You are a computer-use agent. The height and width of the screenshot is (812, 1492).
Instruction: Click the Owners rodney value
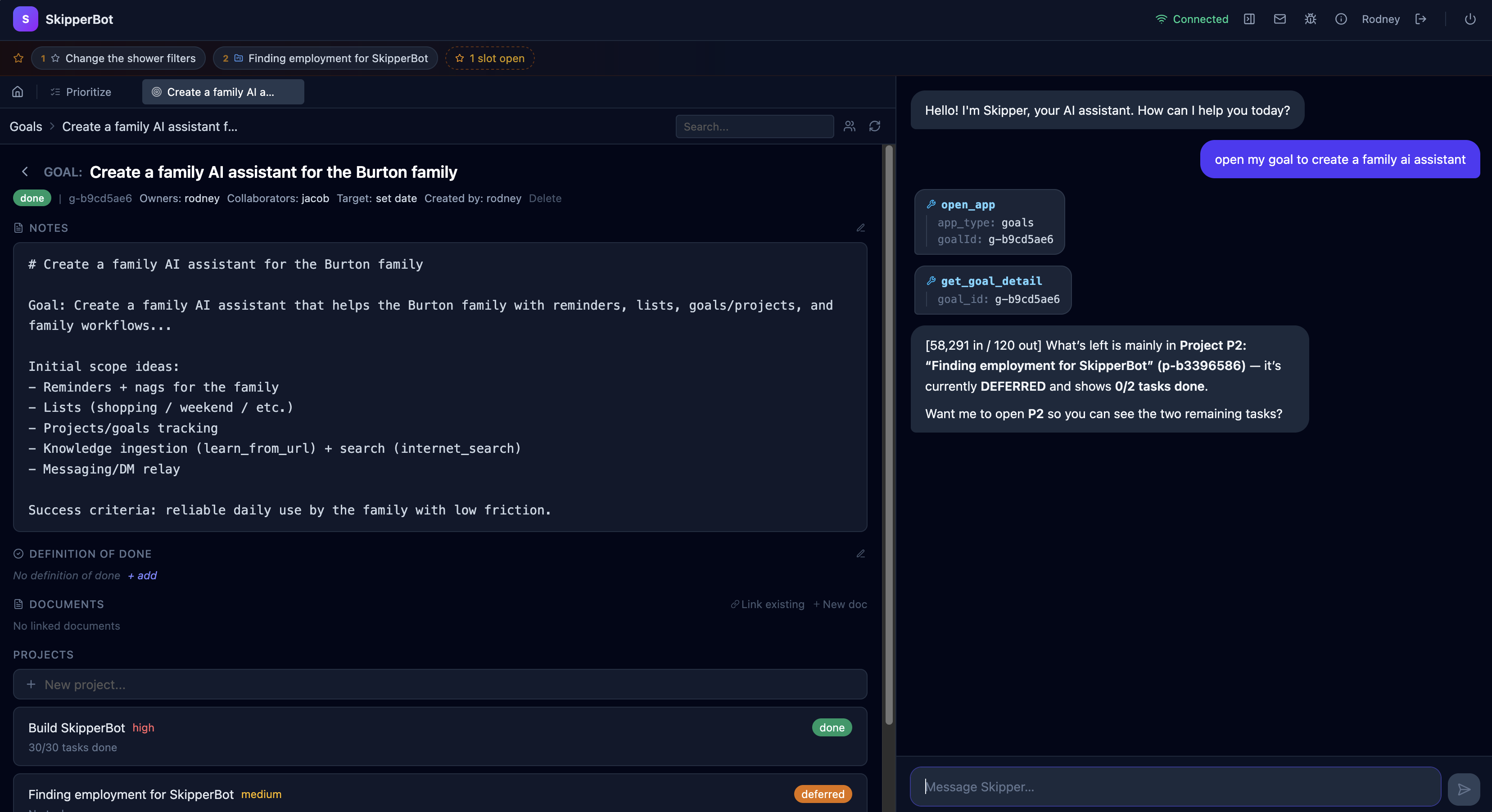coord(202,198)
